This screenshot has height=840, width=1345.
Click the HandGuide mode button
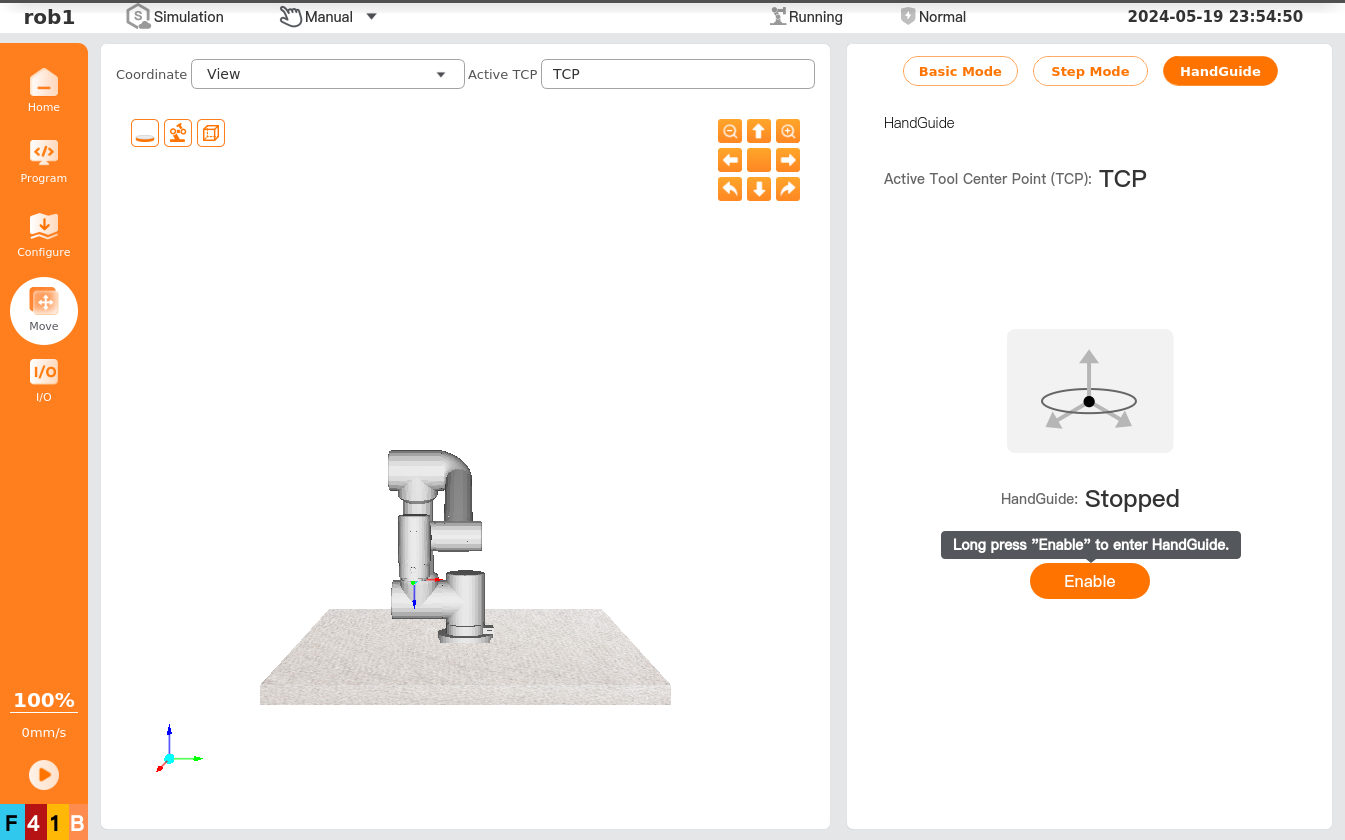coord(1219,71)
